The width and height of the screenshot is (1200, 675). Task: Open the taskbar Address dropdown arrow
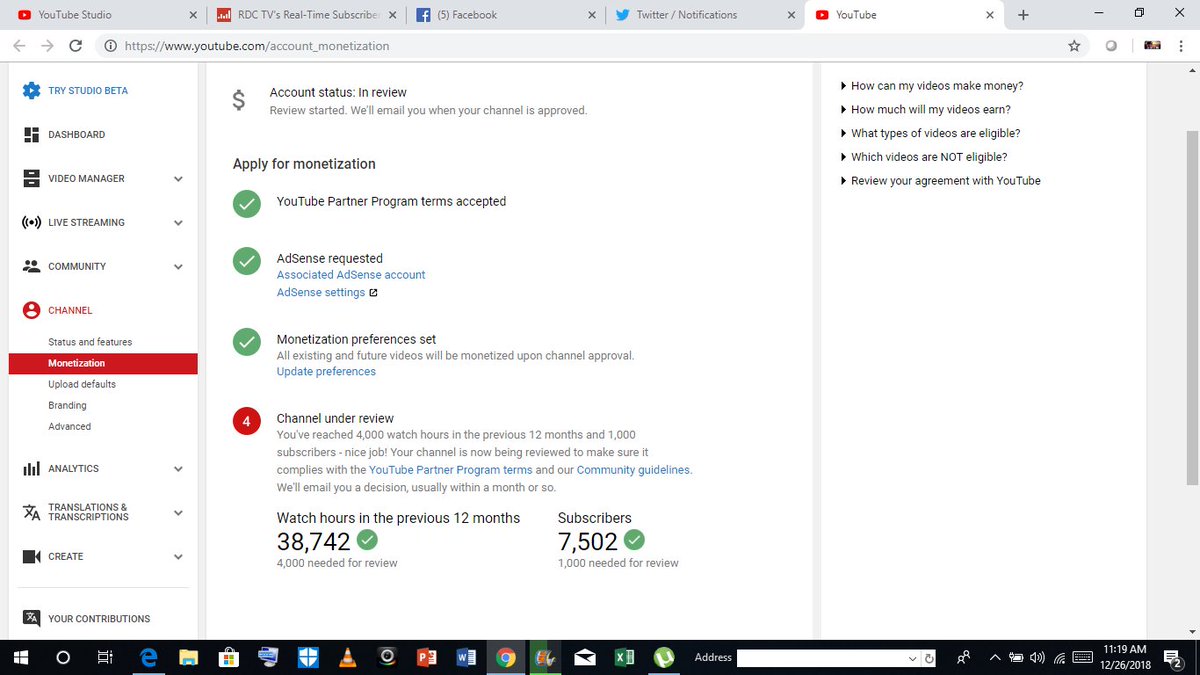[x=912, y=659]
